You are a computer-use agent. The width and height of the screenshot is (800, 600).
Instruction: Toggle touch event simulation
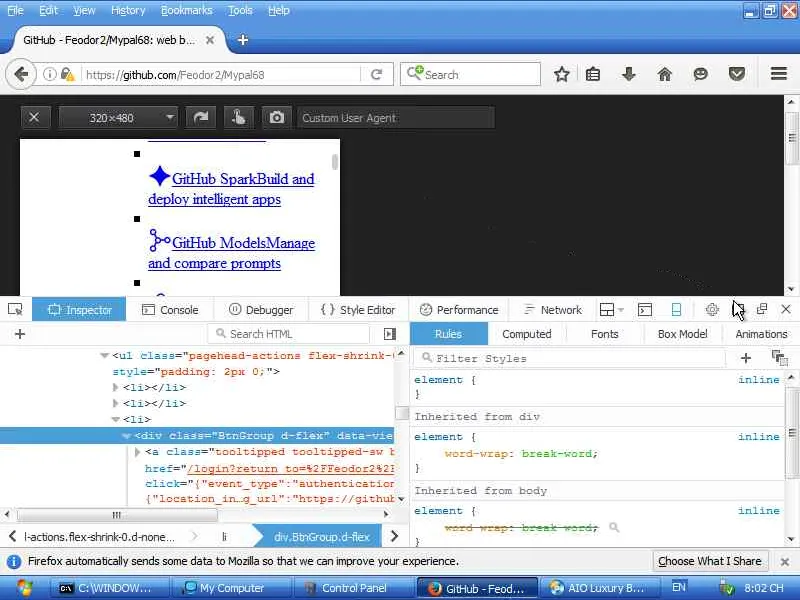[x=238, y=118]
